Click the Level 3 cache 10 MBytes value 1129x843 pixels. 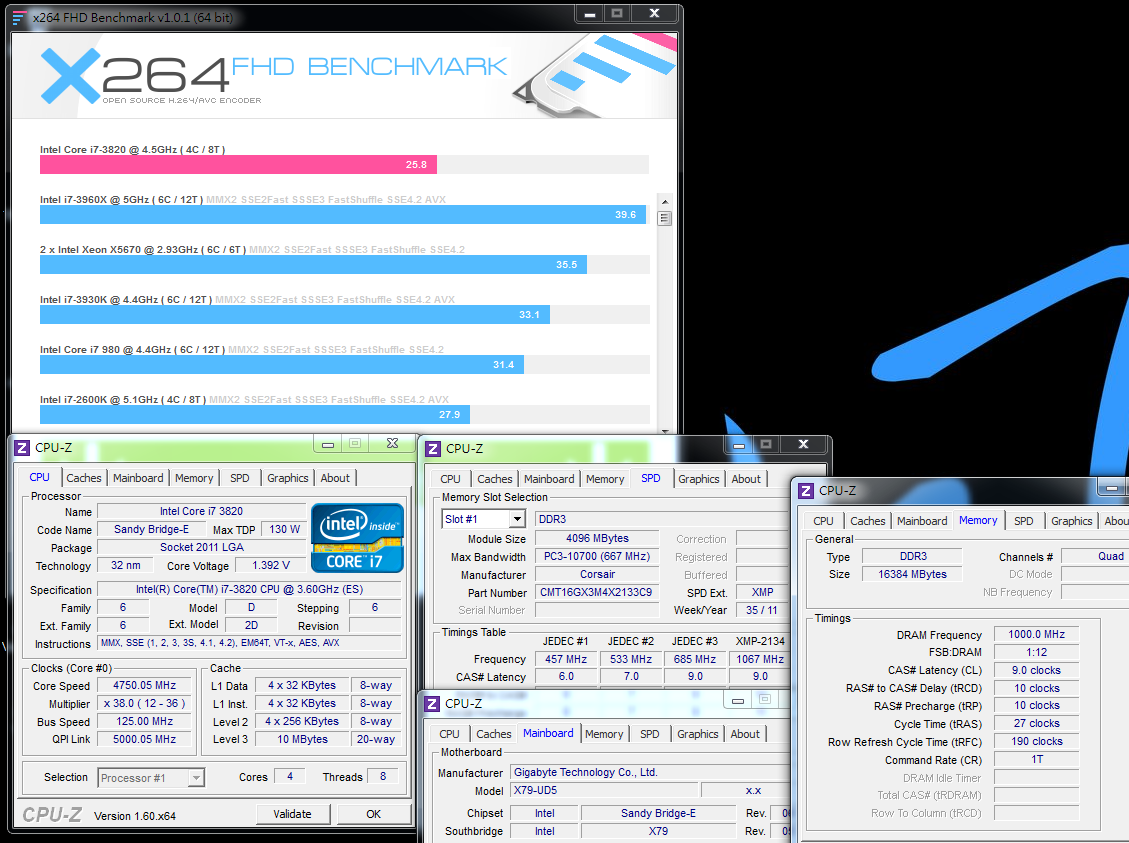coord(302,739)
